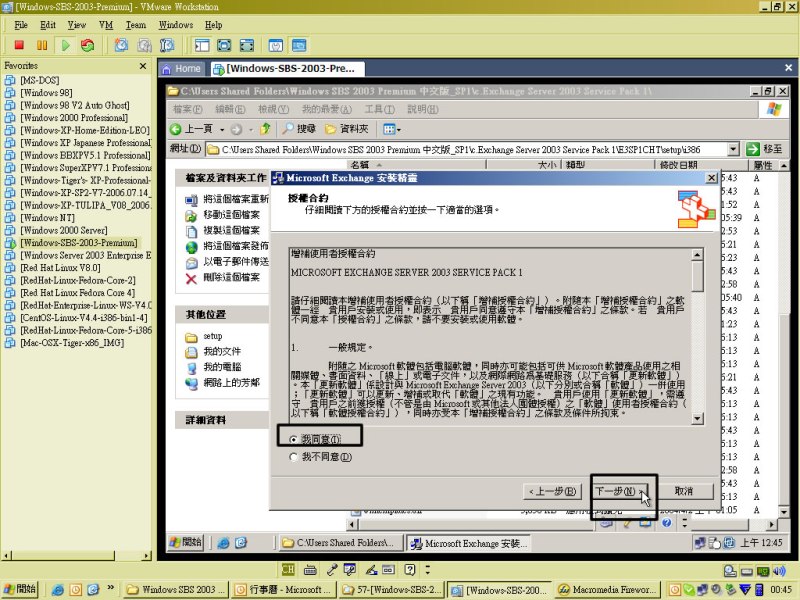Close the Favorites panel with its X
This screenshot has width=800, height=600.
143,66
